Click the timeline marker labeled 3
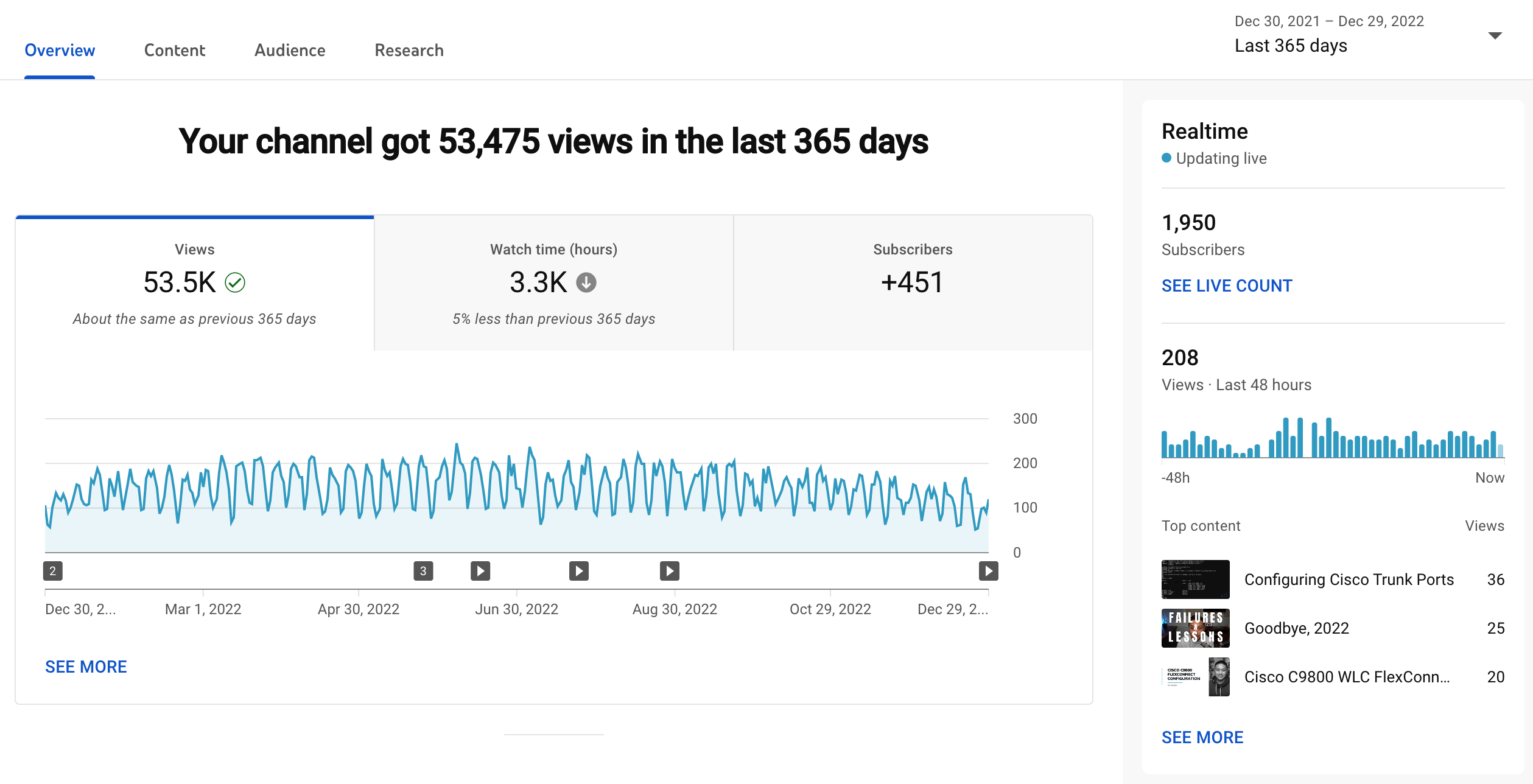 point(423,571)
